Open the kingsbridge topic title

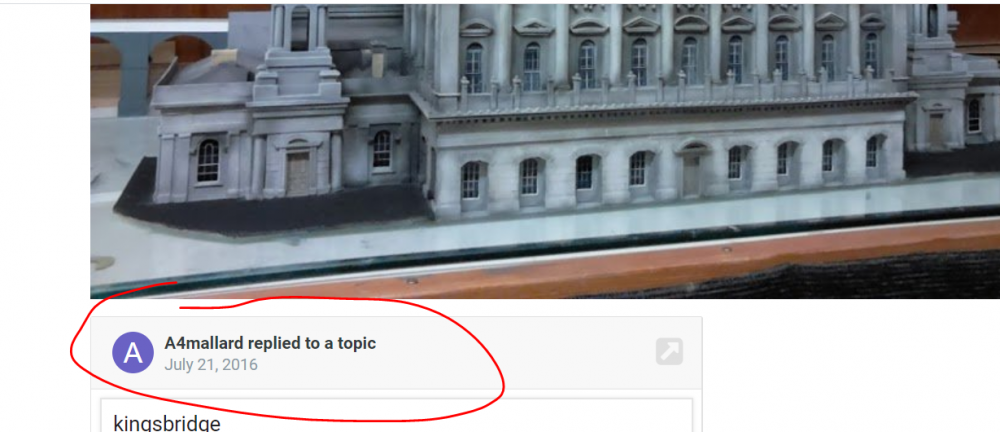point(167,423)
